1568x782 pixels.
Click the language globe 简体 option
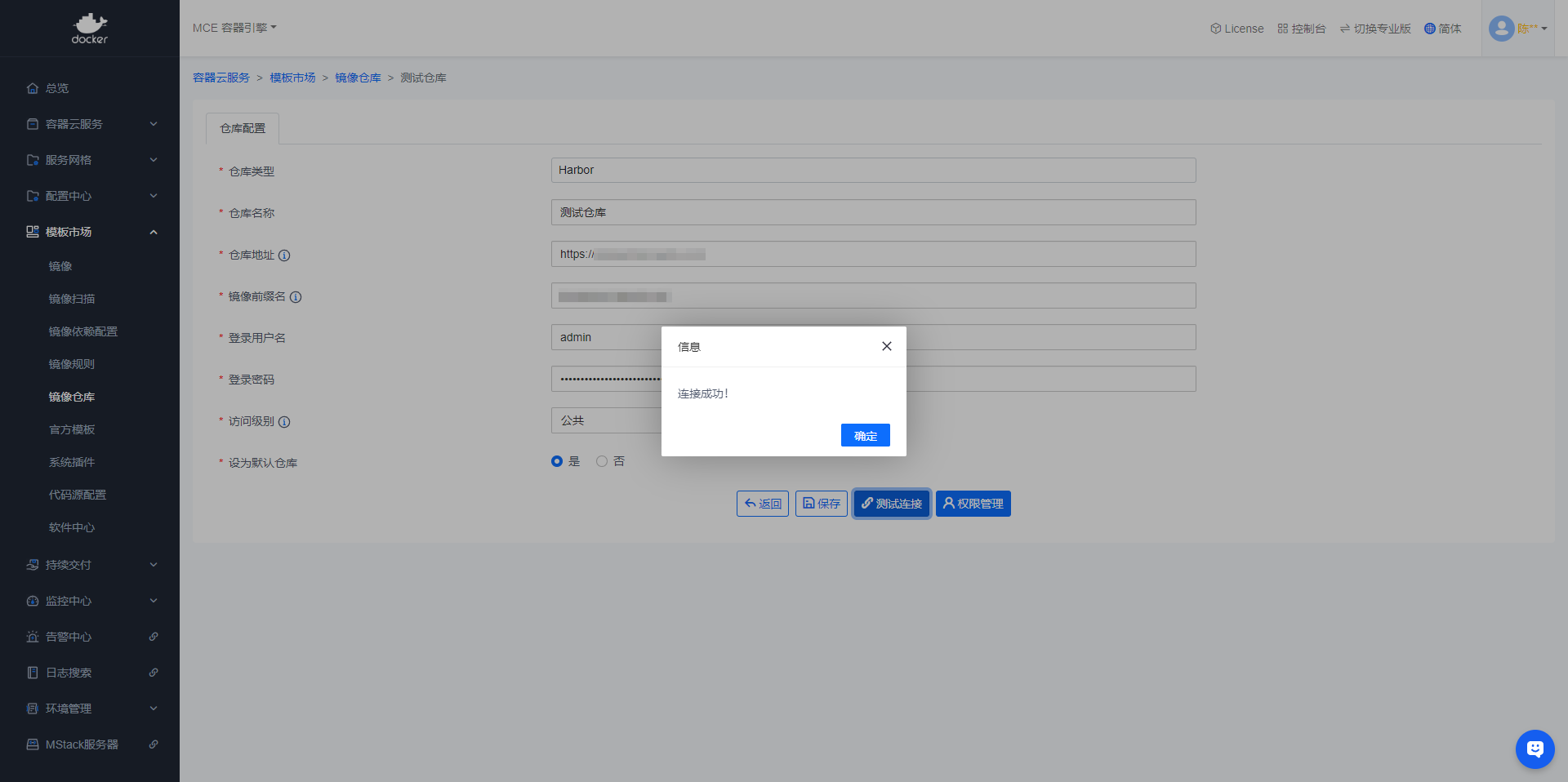tap(1442, 29)
